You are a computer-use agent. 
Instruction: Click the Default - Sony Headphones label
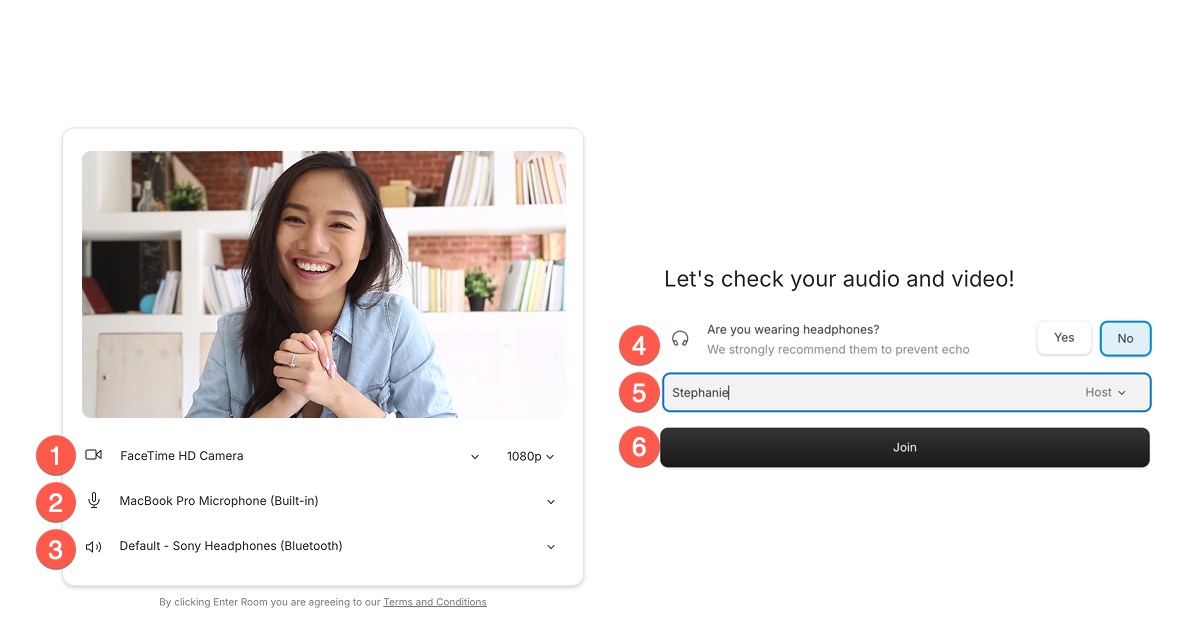pyautogui.click(x=231, y=546)
